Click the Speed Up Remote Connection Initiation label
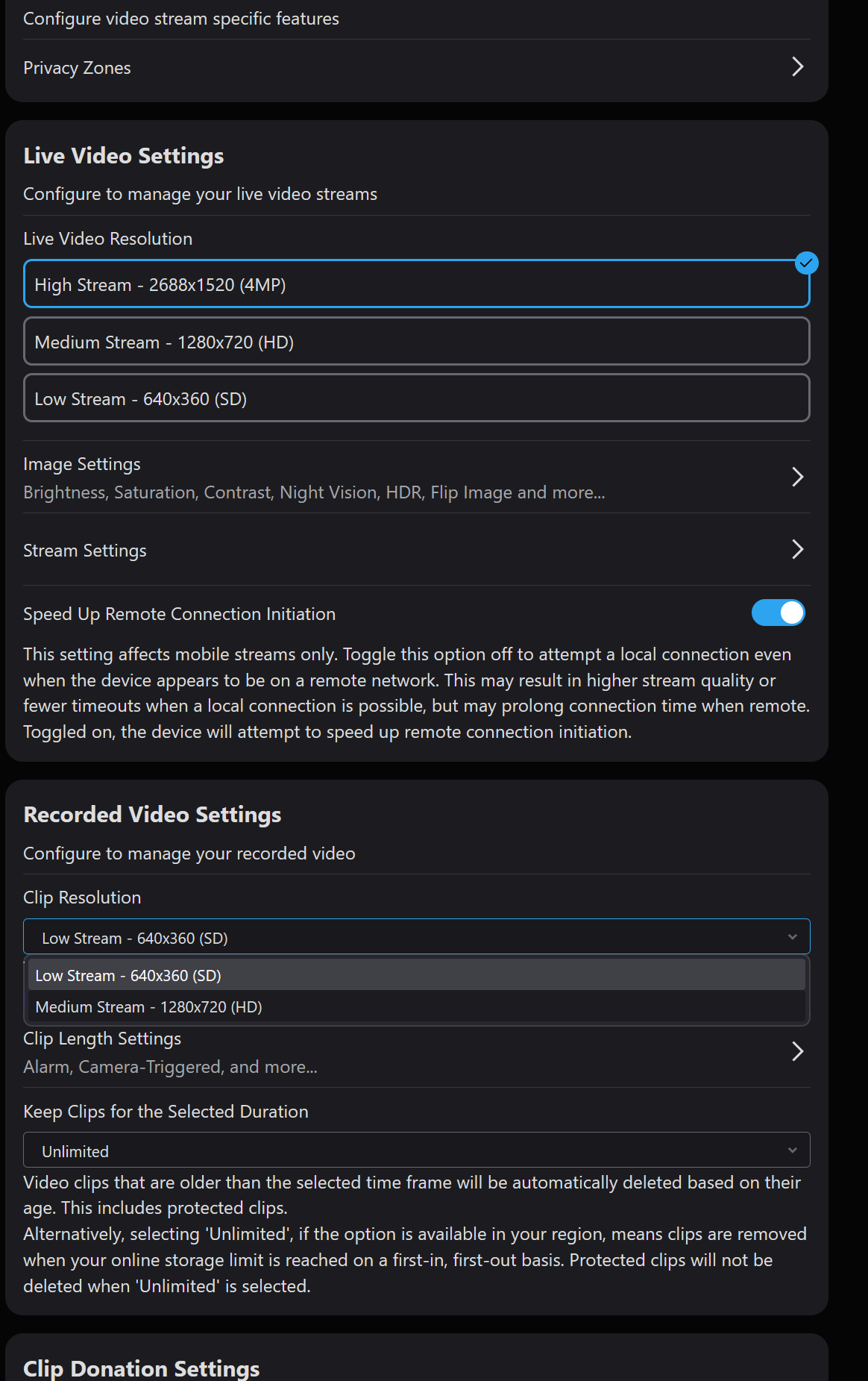 180,614
